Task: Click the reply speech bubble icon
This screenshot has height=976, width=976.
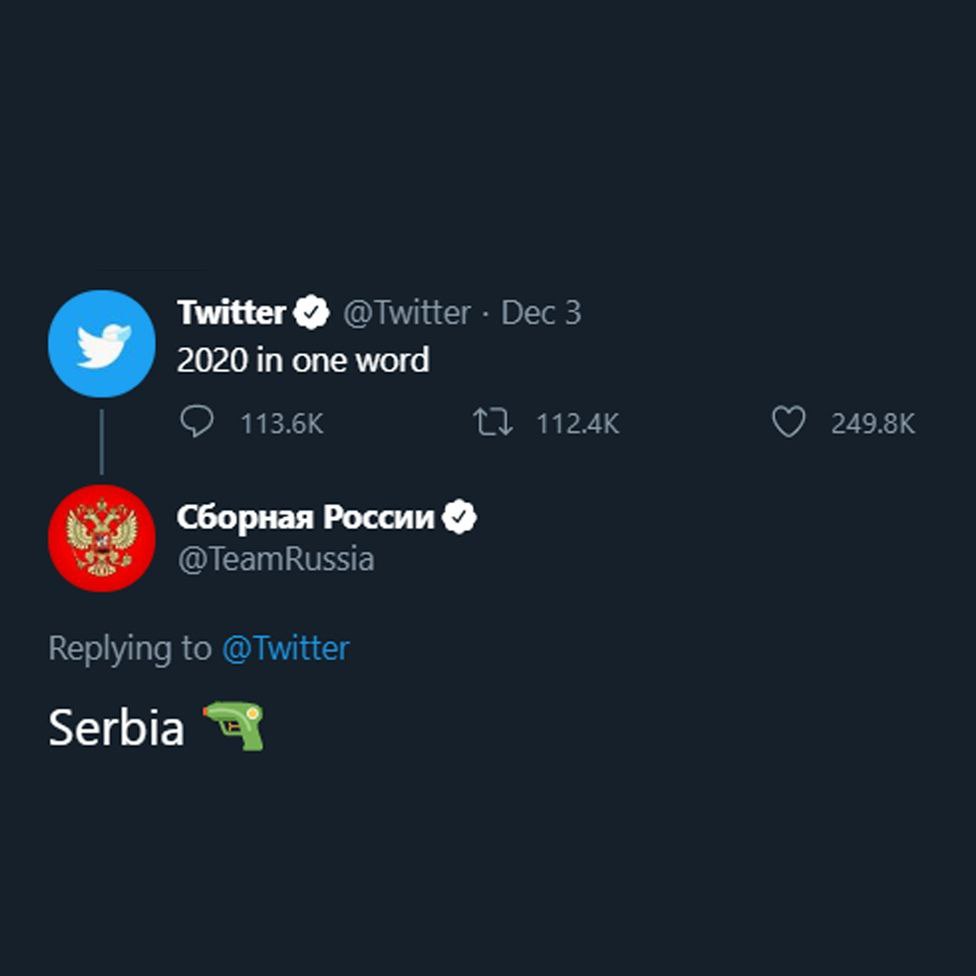Action: [197, 422]
